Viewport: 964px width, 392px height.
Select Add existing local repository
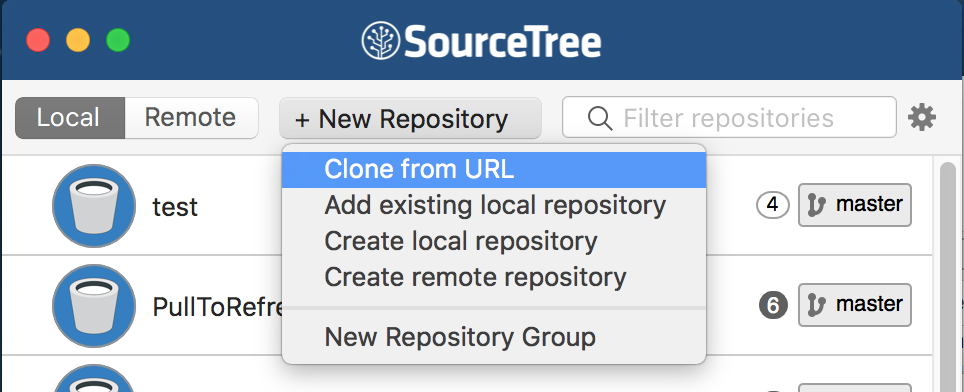pyautogui.click(x=494, y=205)
